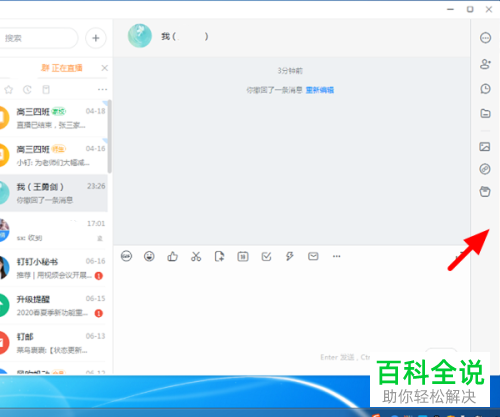Viewport: 500px width, 417px height.
Task: Open the chat files folder icon
Action: click(x=485, y=113)
